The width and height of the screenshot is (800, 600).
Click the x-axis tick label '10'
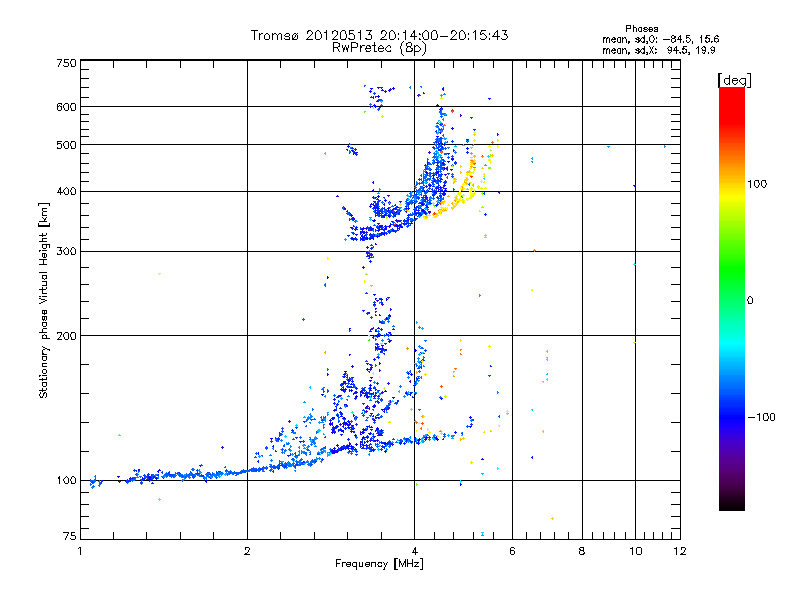click(635, 551)
